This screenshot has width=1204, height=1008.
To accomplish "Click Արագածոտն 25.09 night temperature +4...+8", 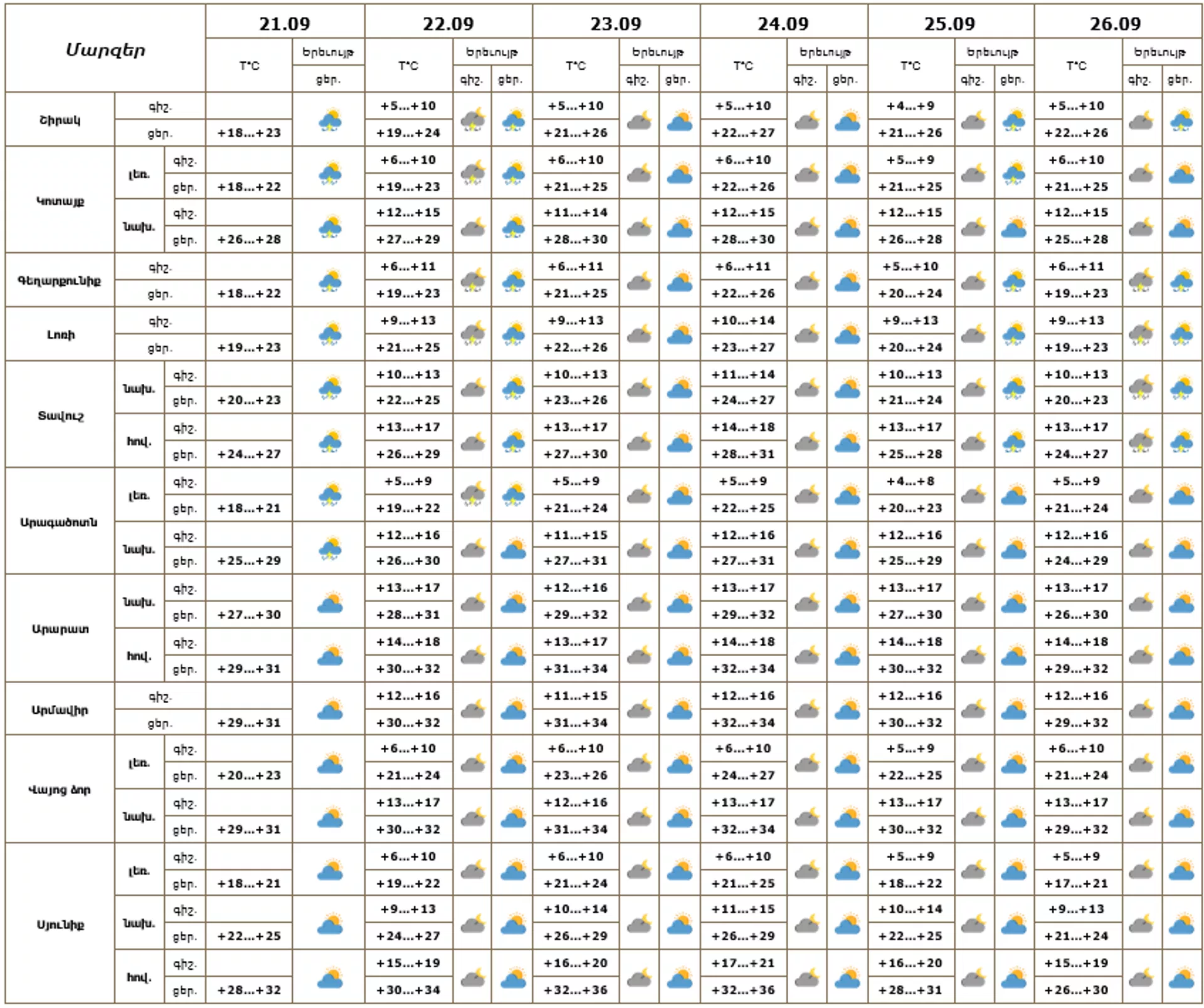I will [x=911, y=482].
